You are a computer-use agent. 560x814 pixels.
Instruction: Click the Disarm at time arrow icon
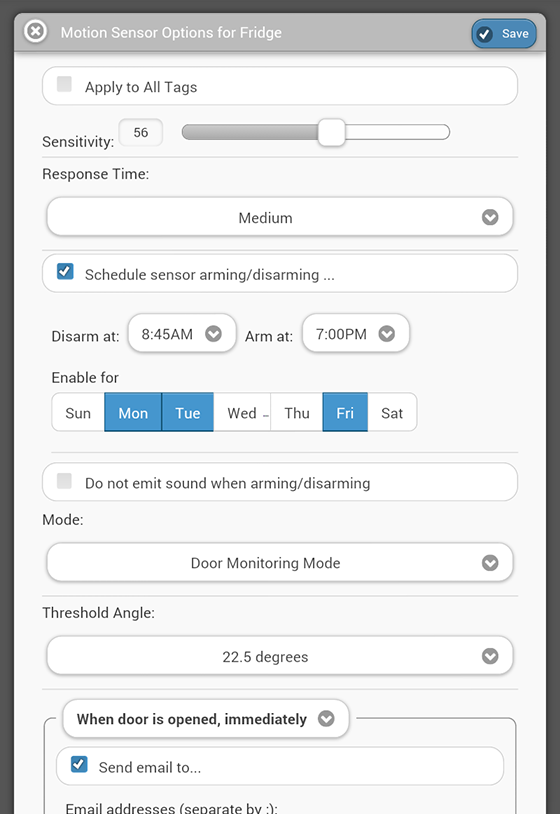tap(213, 334)
